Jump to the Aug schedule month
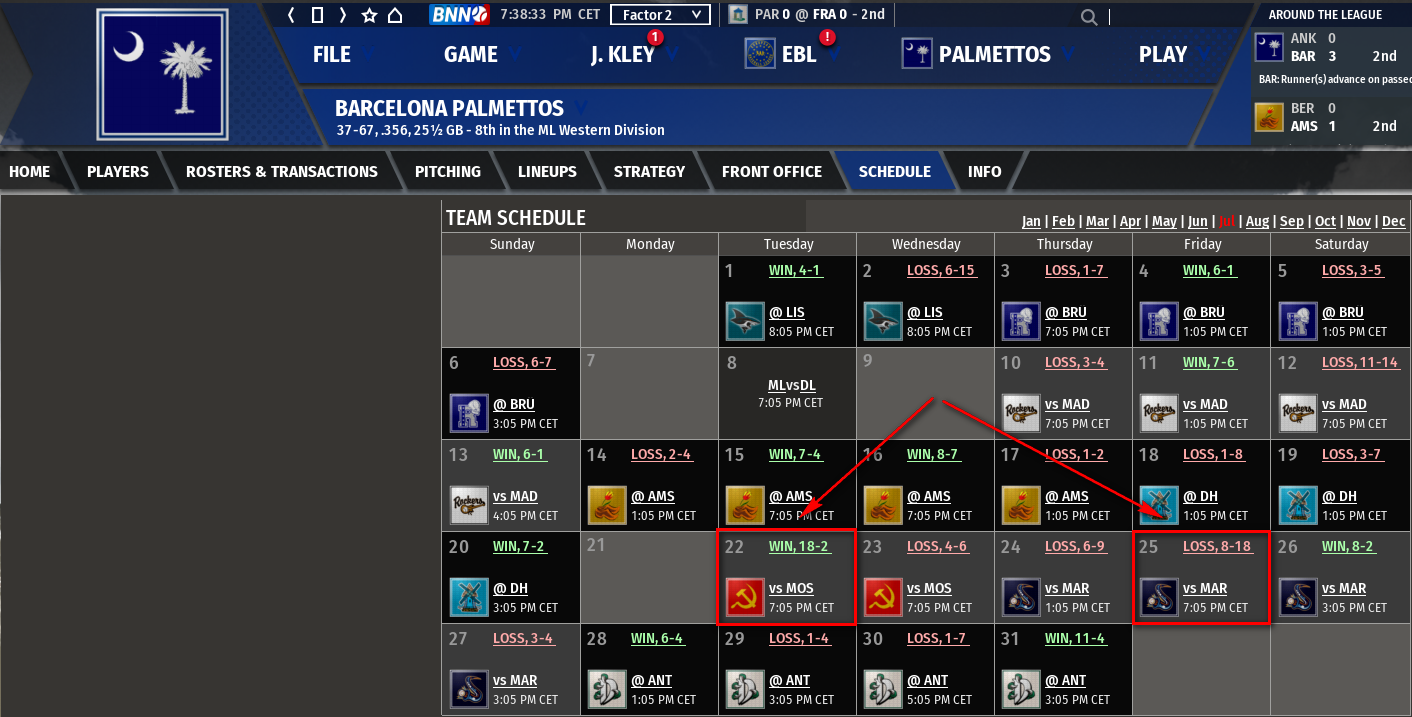Image resolution: width=1412 pixels, height=717 pixels. (1257, 221)
